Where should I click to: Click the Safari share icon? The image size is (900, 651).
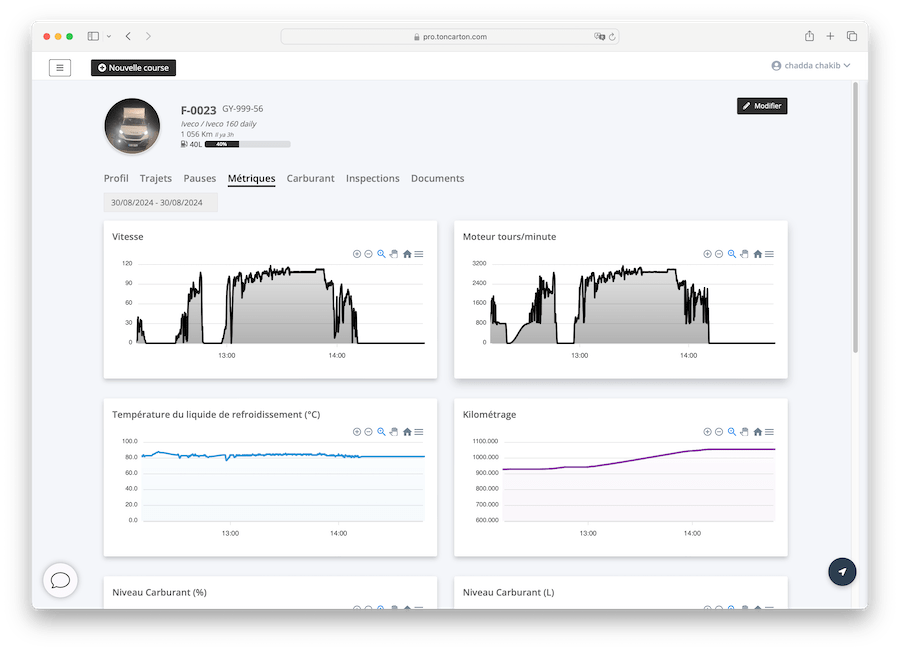click(x=808, y=36)
